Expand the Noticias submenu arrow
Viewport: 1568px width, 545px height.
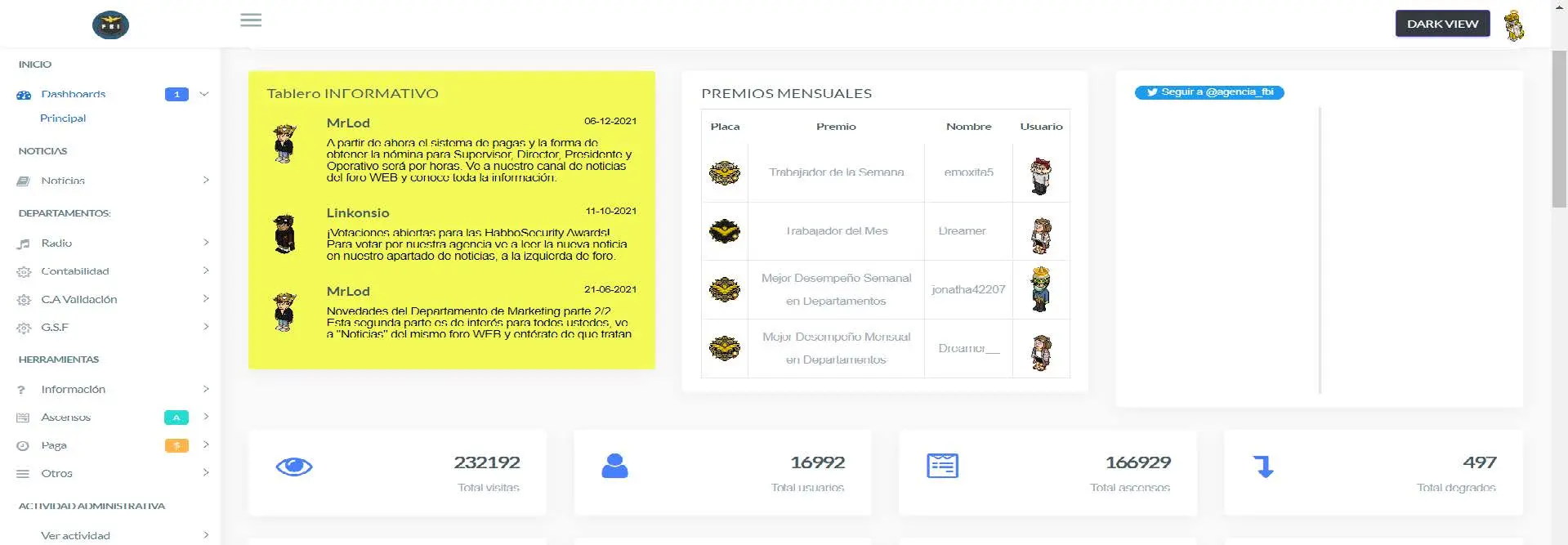tap(206, 180)
